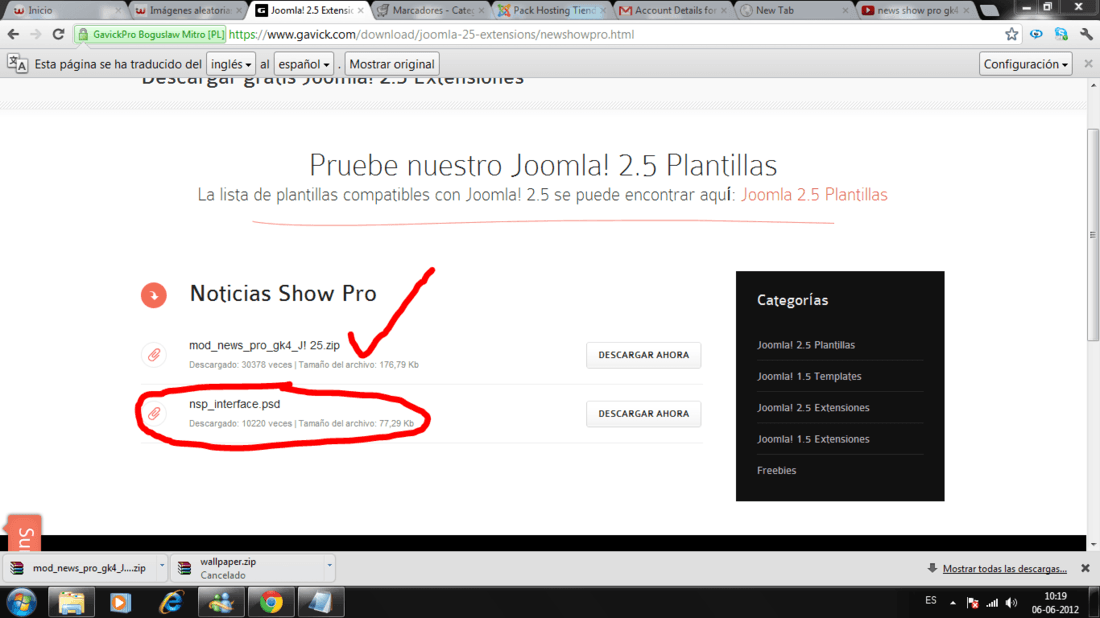Switch to the news show pro gk4 YouTube tab
1100x618 pixels.
click(x=915, y=11)
